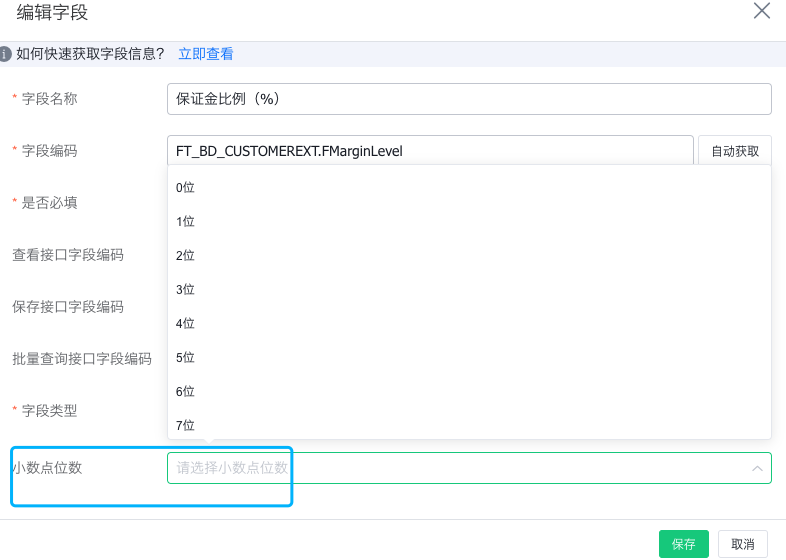Click the 查看接口字段编码 label
The image size is (786, 560).
(68, 255)
